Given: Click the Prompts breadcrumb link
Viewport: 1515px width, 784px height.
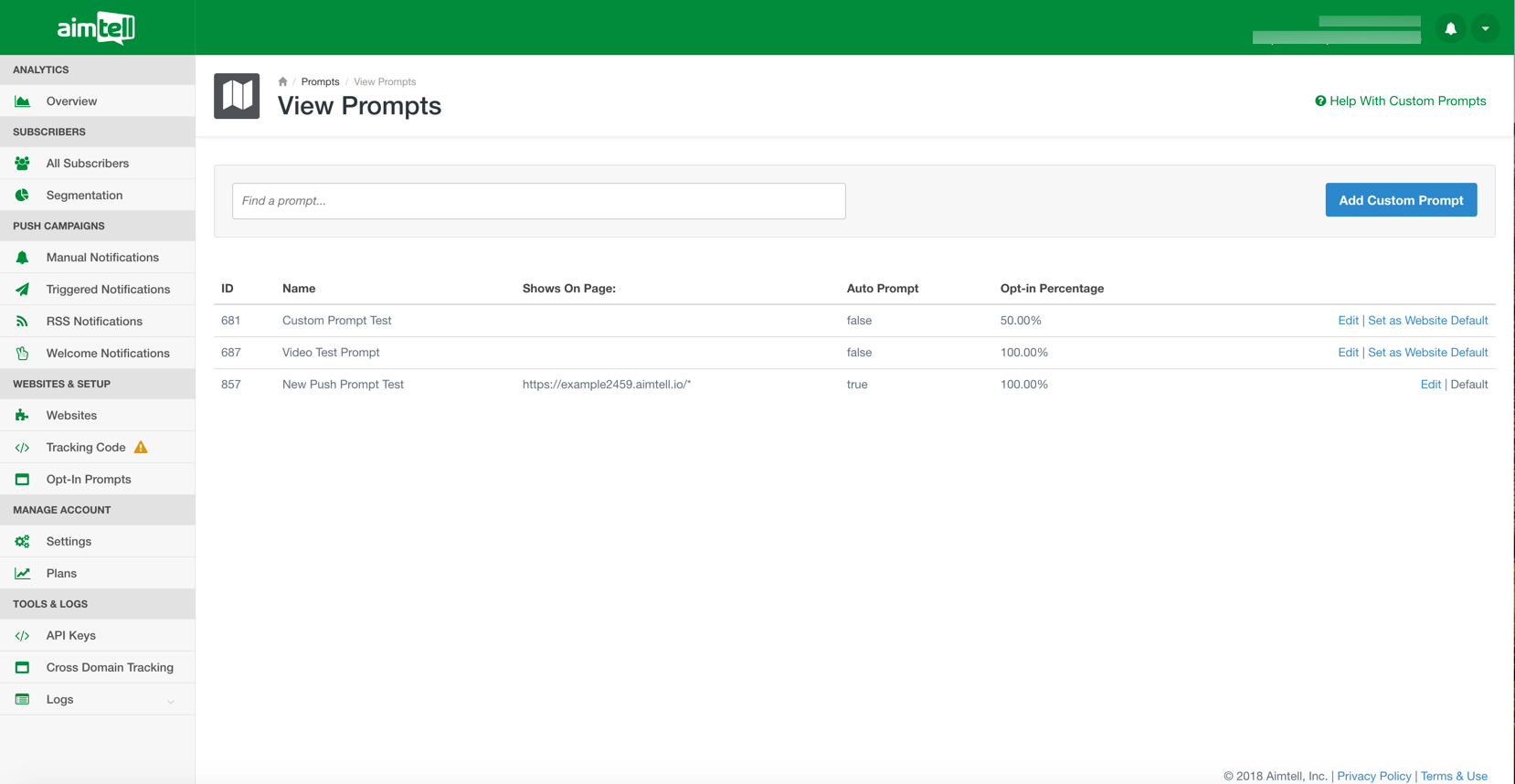Looking at the screenshot, I should point(320,82).
